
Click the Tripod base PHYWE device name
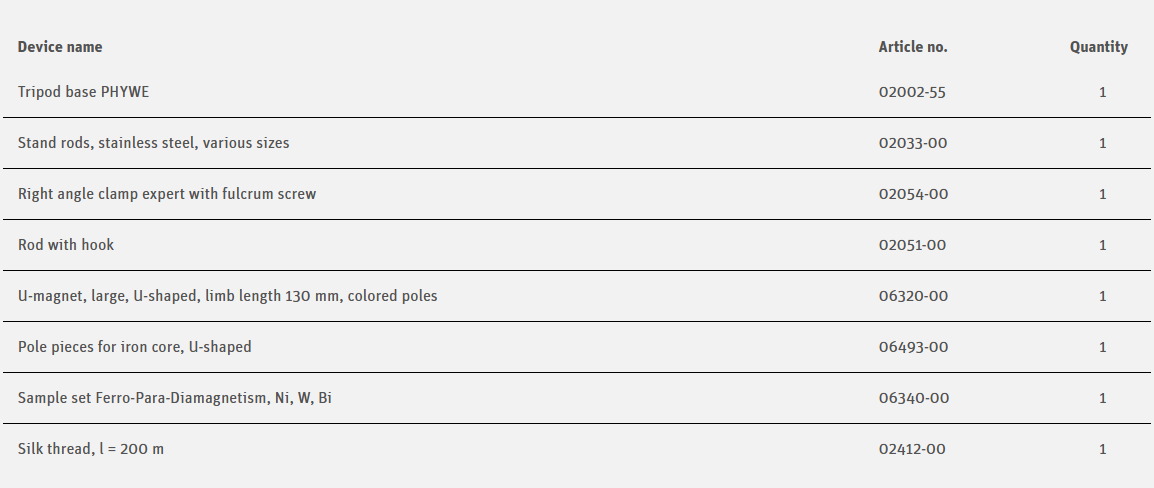[x=84, y=92]
